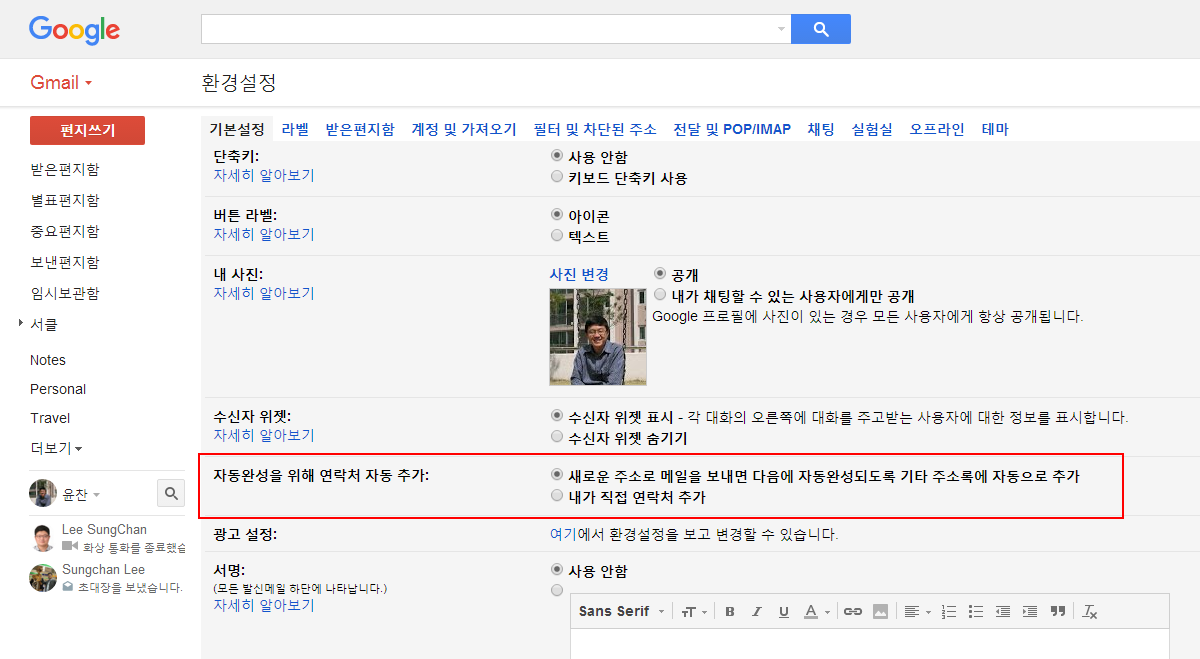Click inside the signature text area
The height and width of the screenshot is (659, 1200).
coord(870,643)
